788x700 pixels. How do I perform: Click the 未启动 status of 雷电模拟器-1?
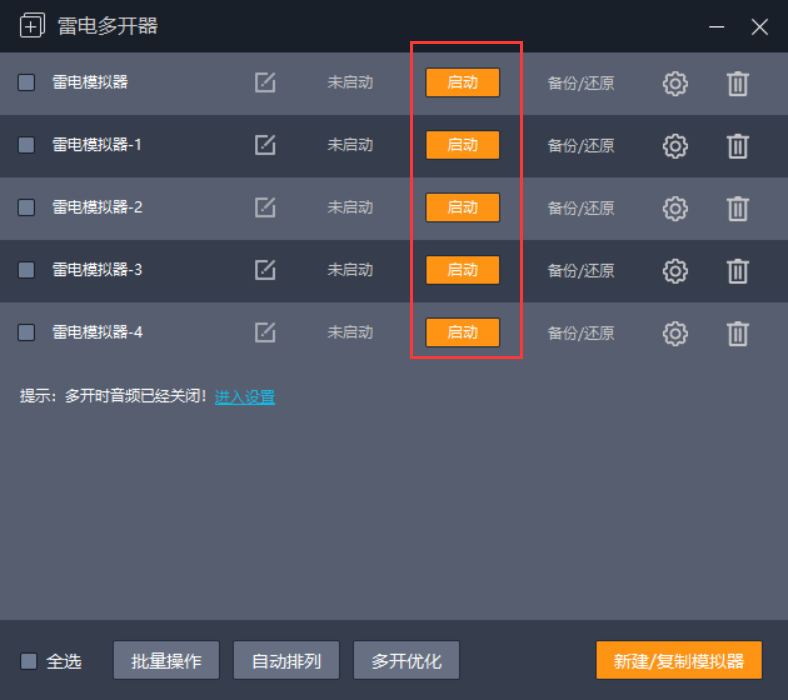(350, 145)
